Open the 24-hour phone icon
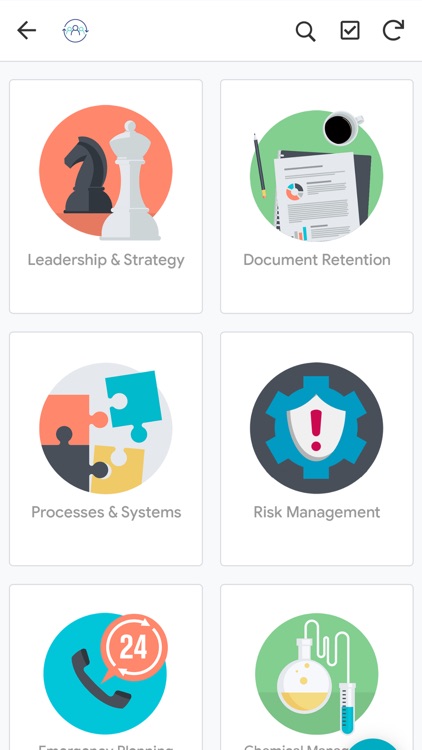This screenshot has height=750, width=422. point(106,673)
